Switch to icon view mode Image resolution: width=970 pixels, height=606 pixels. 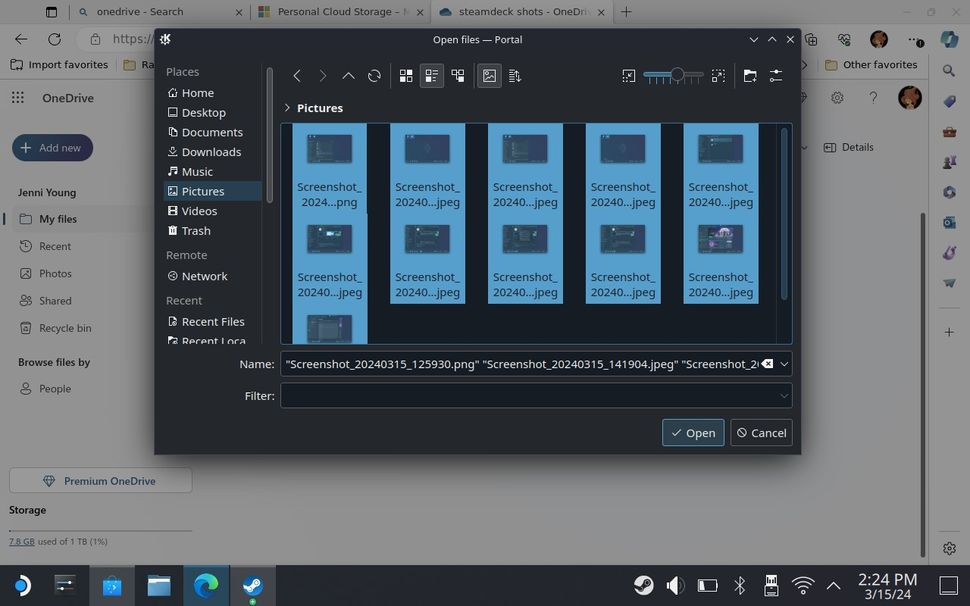[405, 76]
